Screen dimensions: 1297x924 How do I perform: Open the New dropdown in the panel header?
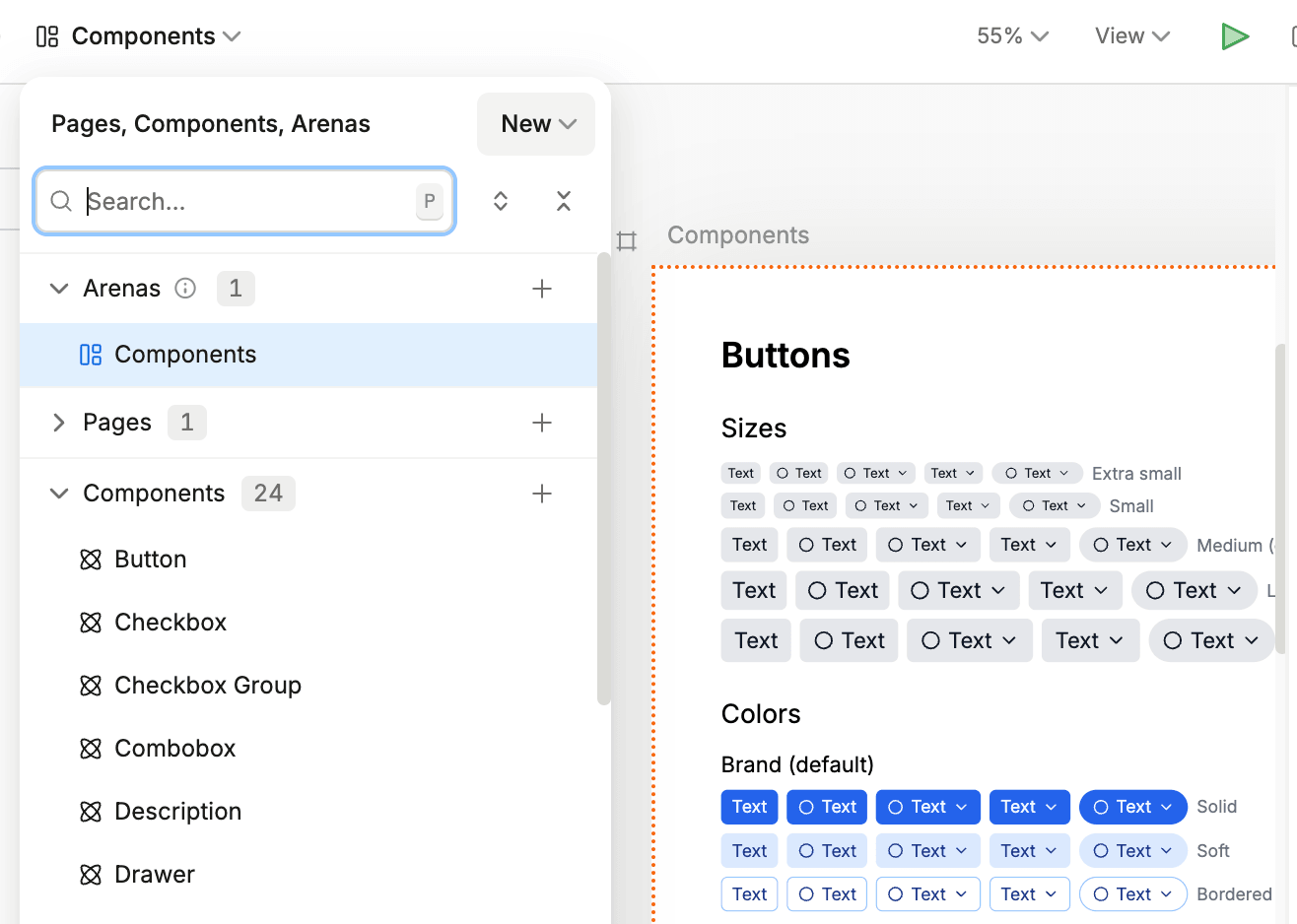(535, 123)
